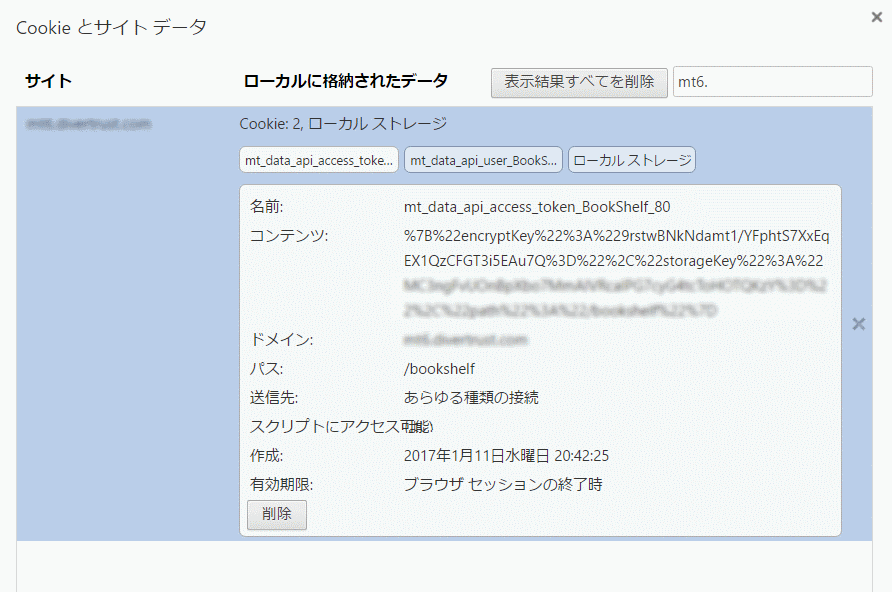Focus the search field containing mt6.

773,82
